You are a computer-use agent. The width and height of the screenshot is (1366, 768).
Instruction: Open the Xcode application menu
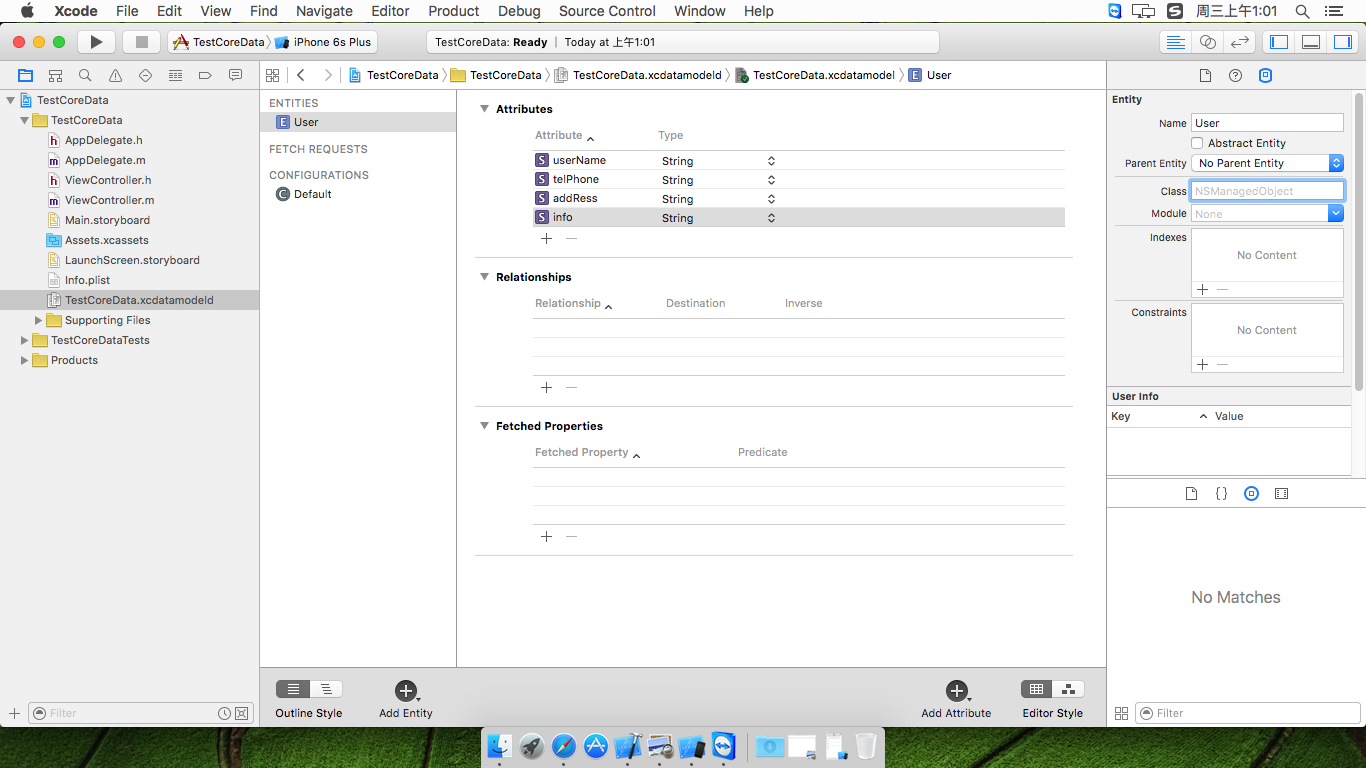point(75,11)
